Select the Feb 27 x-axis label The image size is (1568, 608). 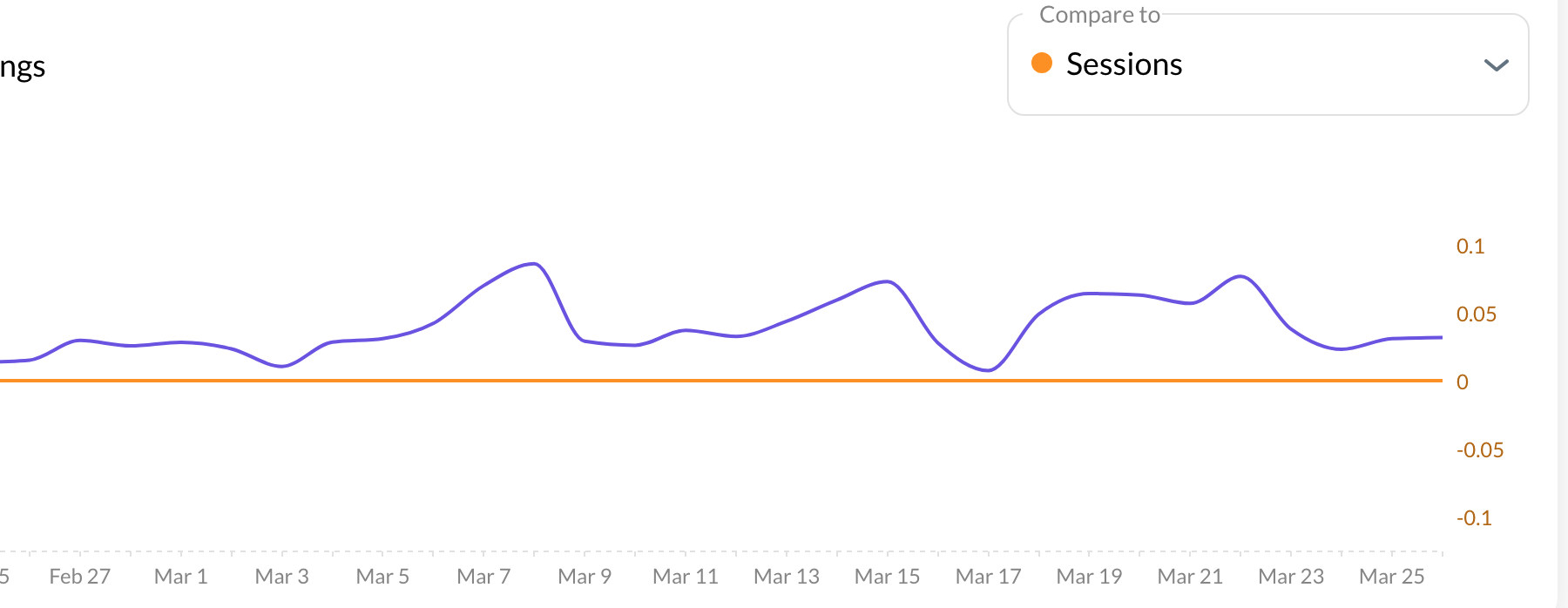coord(79,577)
